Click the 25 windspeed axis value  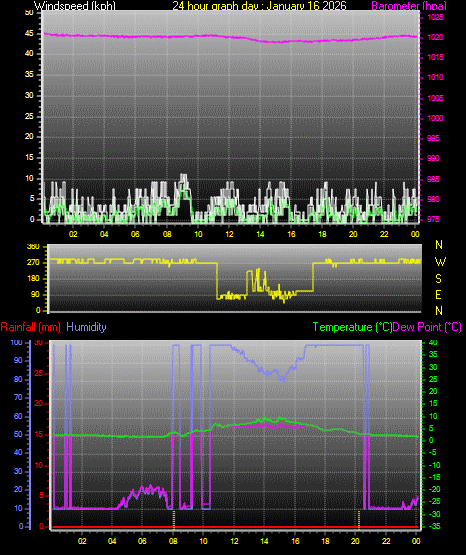pos(30,116)
